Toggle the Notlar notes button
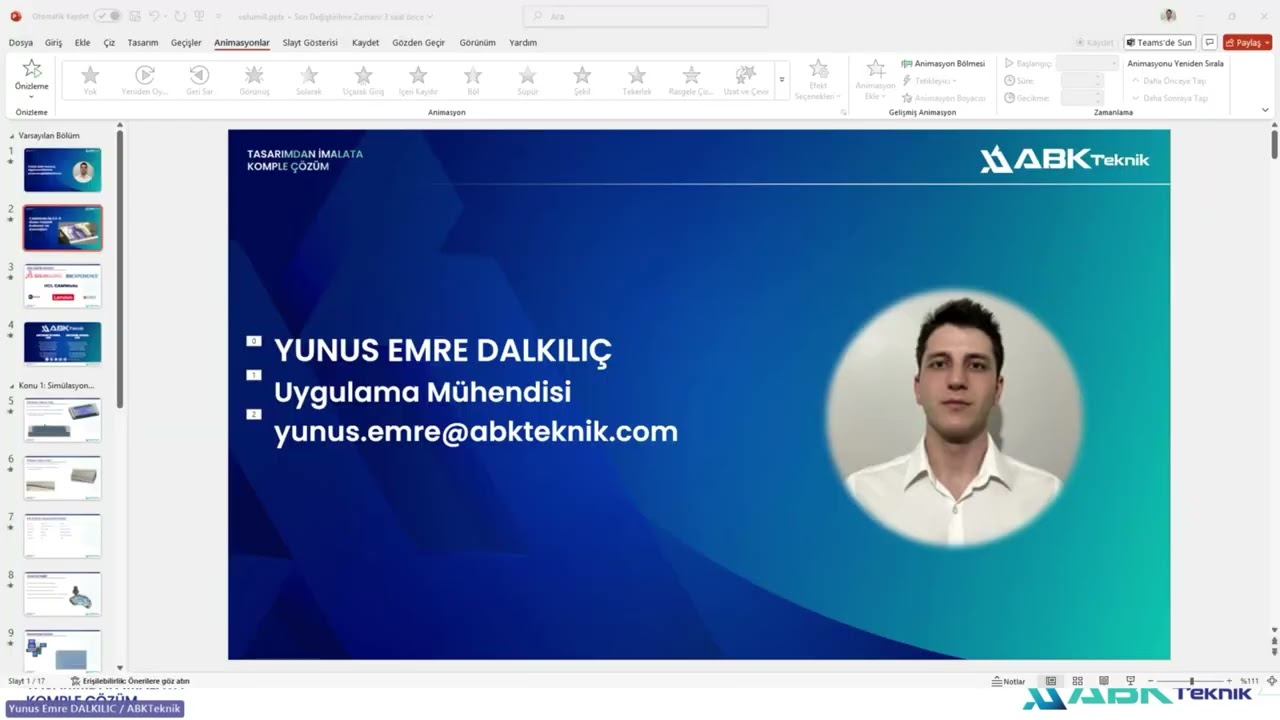The image size is (1280, 720). click(1008, 681)
